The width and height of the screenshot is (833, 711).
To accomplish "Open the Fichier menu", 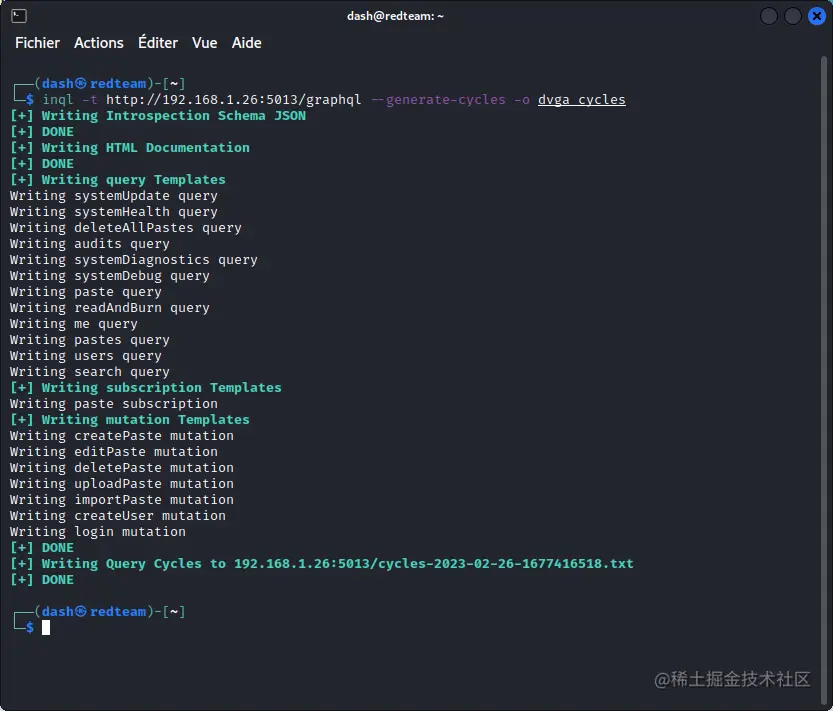I will [x=37, y=43].
